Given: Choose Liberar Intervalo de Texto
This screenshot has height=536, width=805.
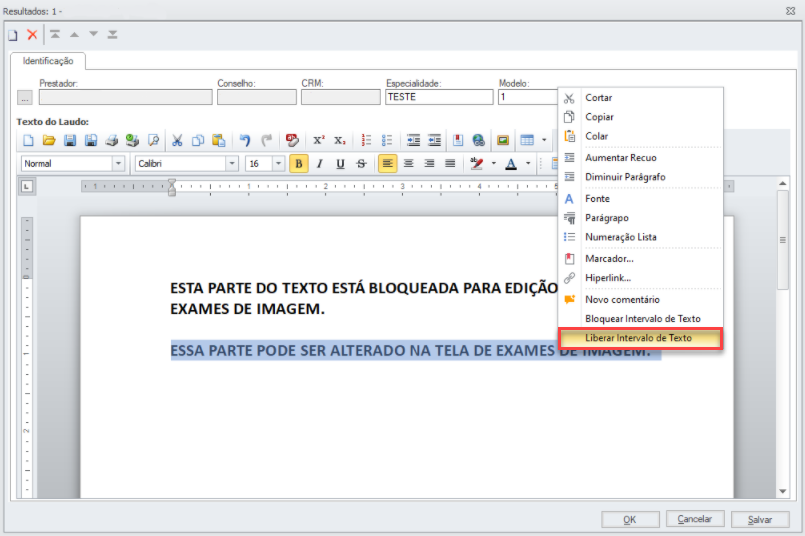Looking at the screenshot, I should tap(641, 338).
